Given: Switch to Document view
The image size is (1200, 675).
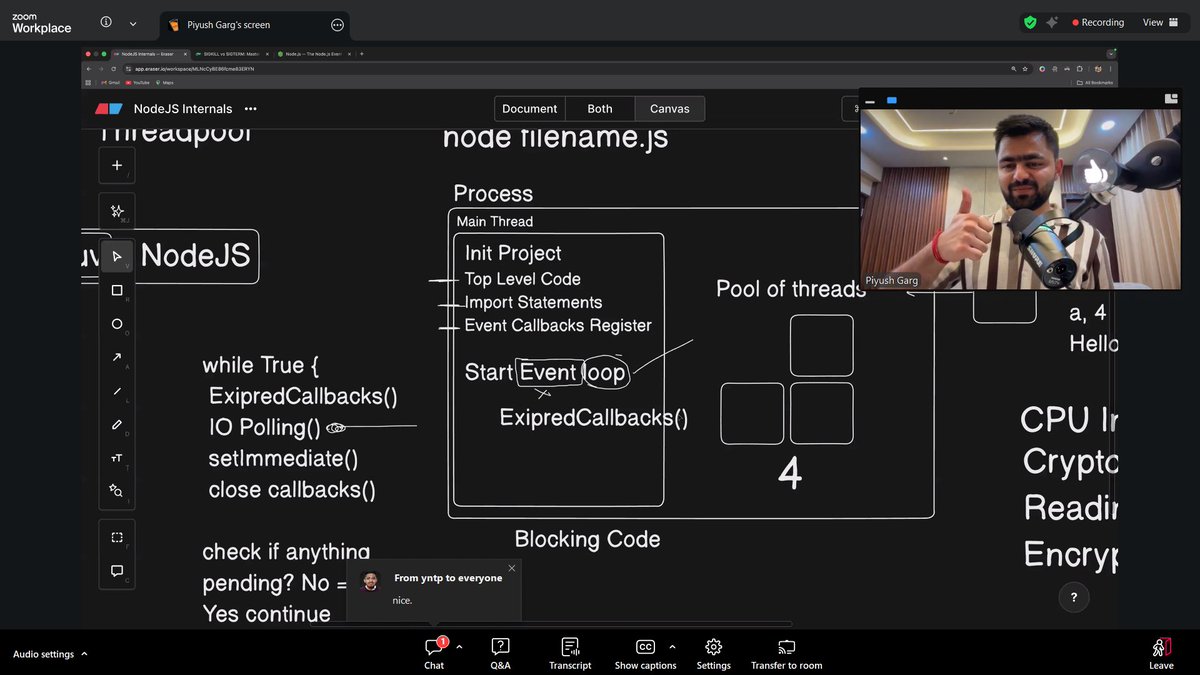Looking at the screenshot, I should 530,109.
